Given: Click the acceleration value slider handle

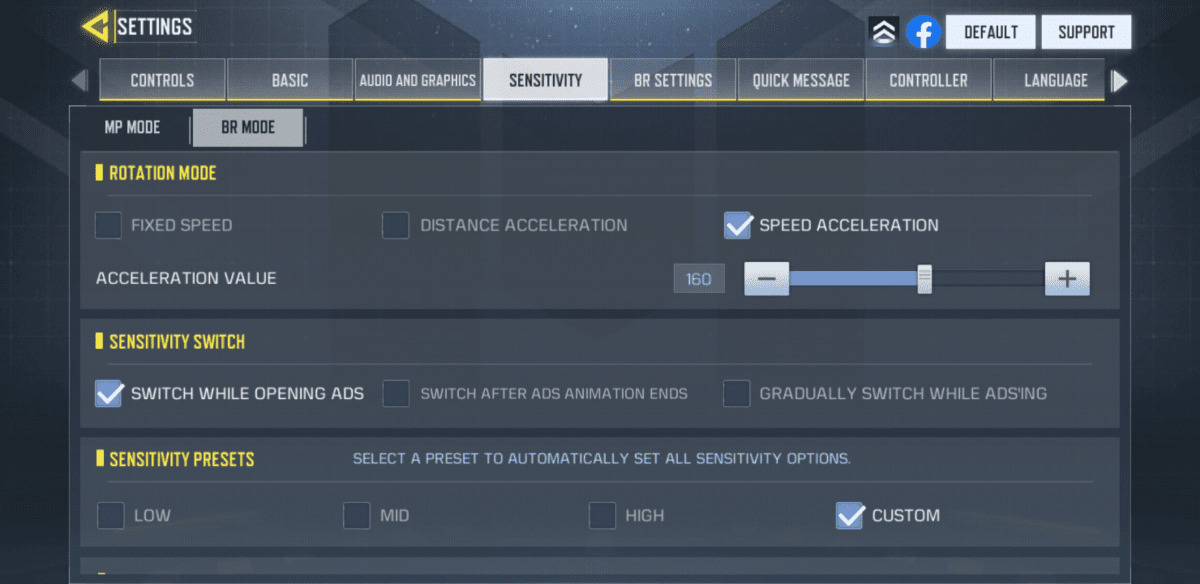Looking at the screenshot, I should [925, 279].
